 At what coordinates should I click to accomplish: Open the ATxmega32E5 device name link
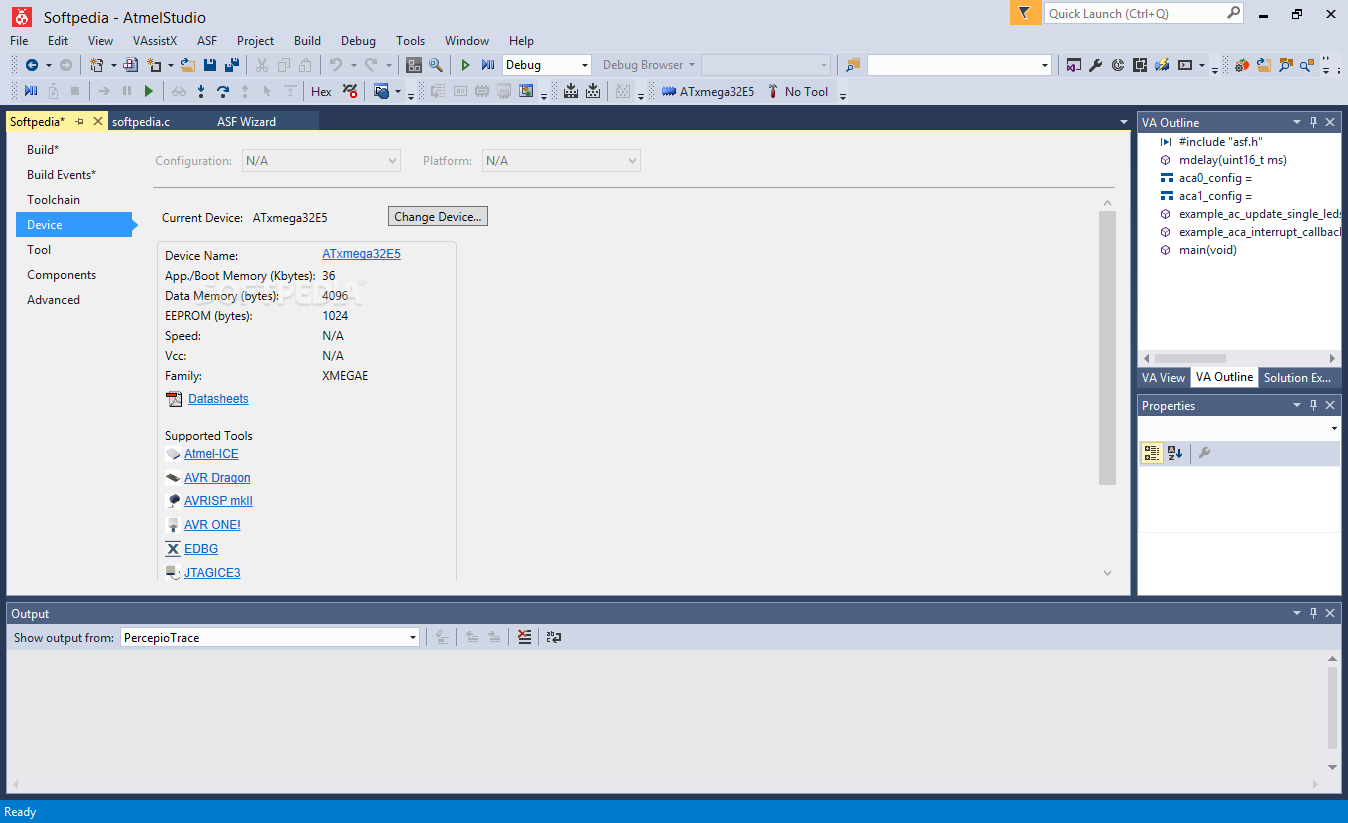[x=361, y=254]
